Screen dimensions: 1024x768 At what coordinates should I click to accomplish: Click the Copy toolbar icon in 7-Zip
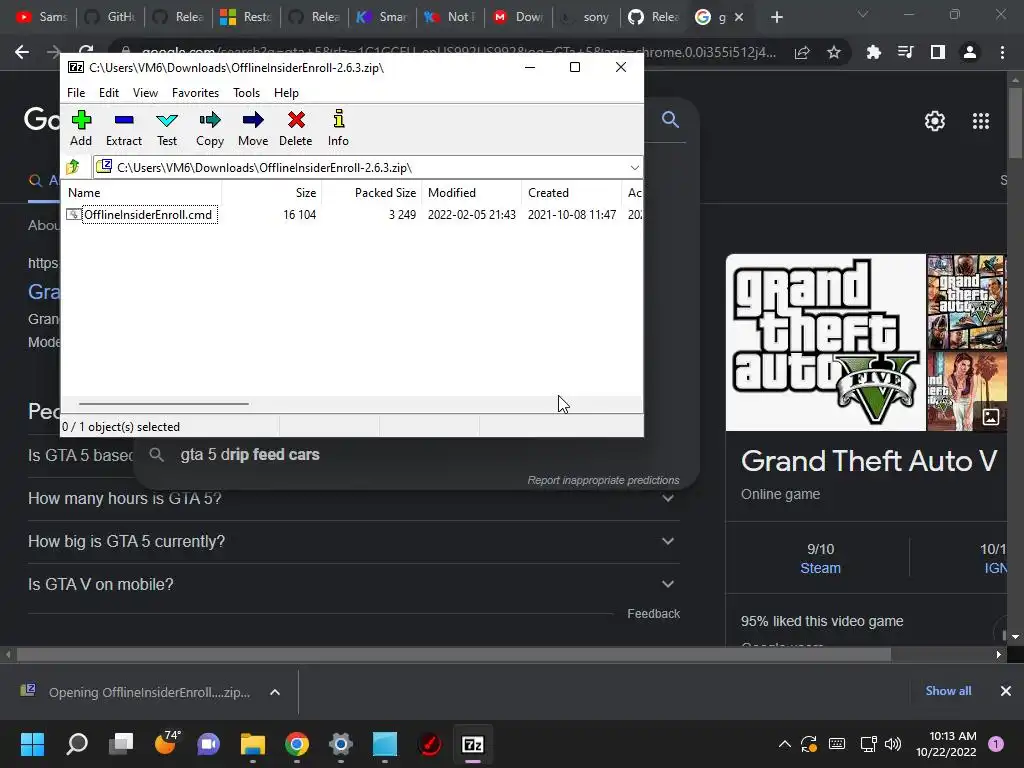pos(210,129)
